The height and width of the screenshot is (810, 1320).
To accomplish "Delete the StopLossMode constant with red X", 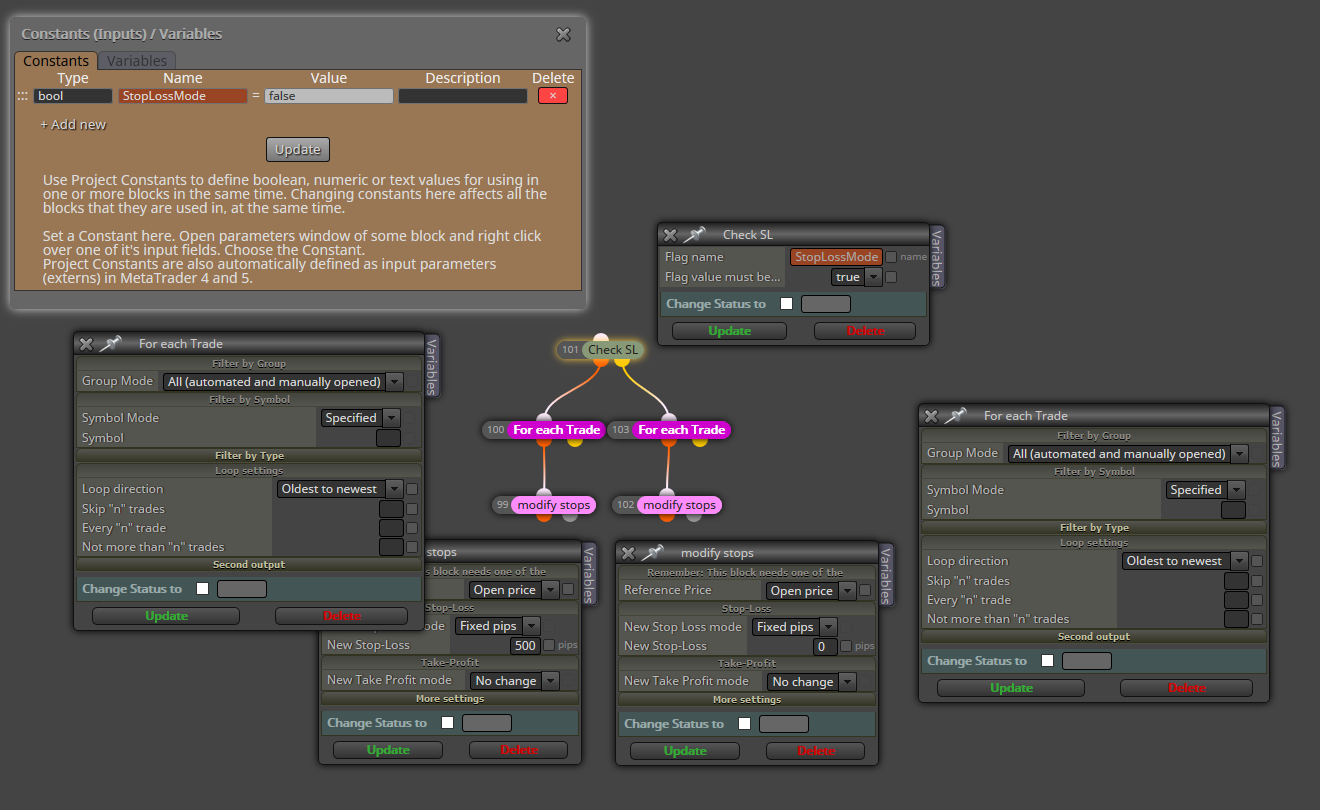I will coord(553,96).
